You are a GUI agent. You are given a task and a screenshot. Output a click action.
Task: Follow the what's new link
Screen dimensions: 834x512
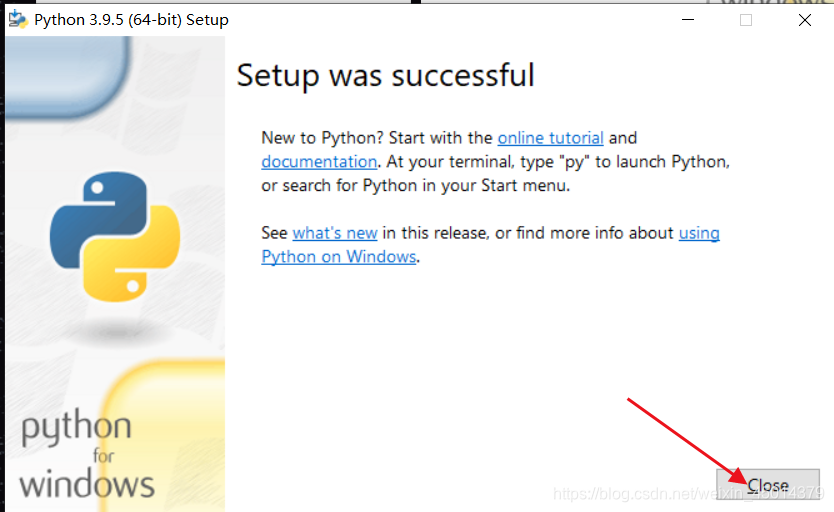(335, 233)
